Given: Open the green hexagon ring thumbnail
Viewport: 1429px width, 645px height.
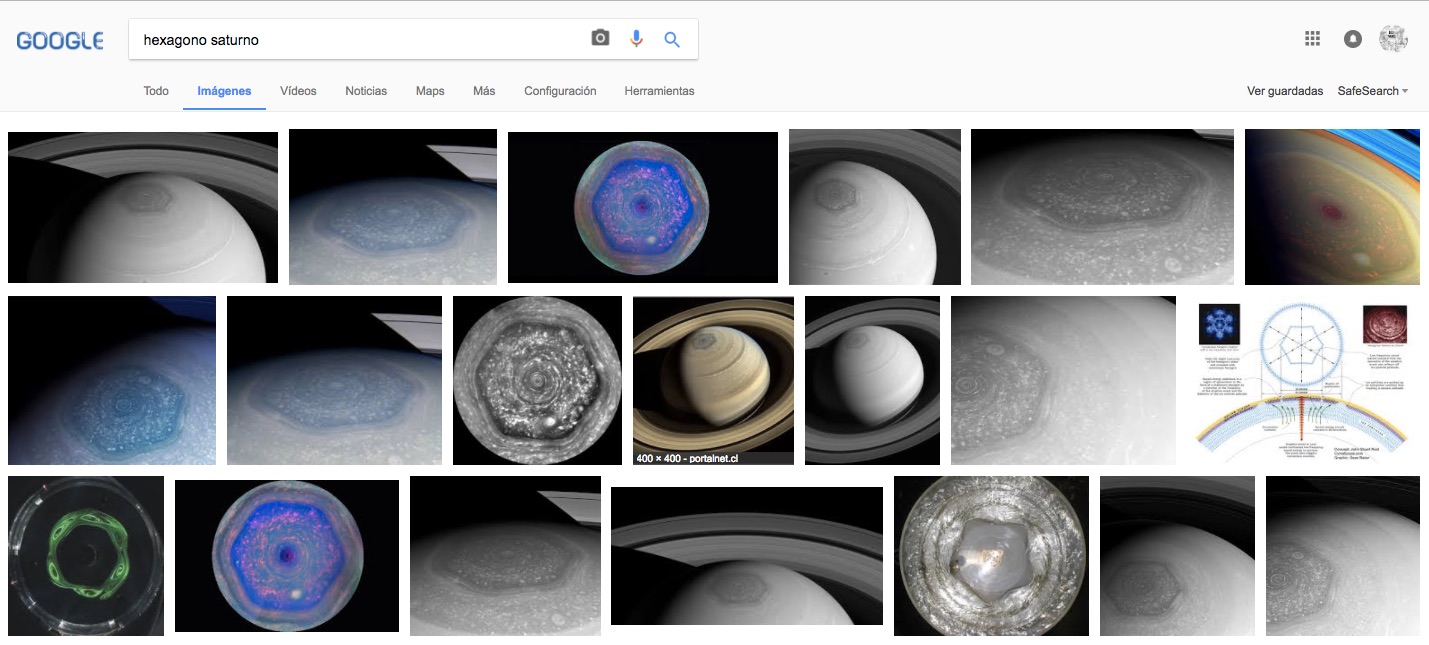Looking at the screenshot, I should (86, 556).
